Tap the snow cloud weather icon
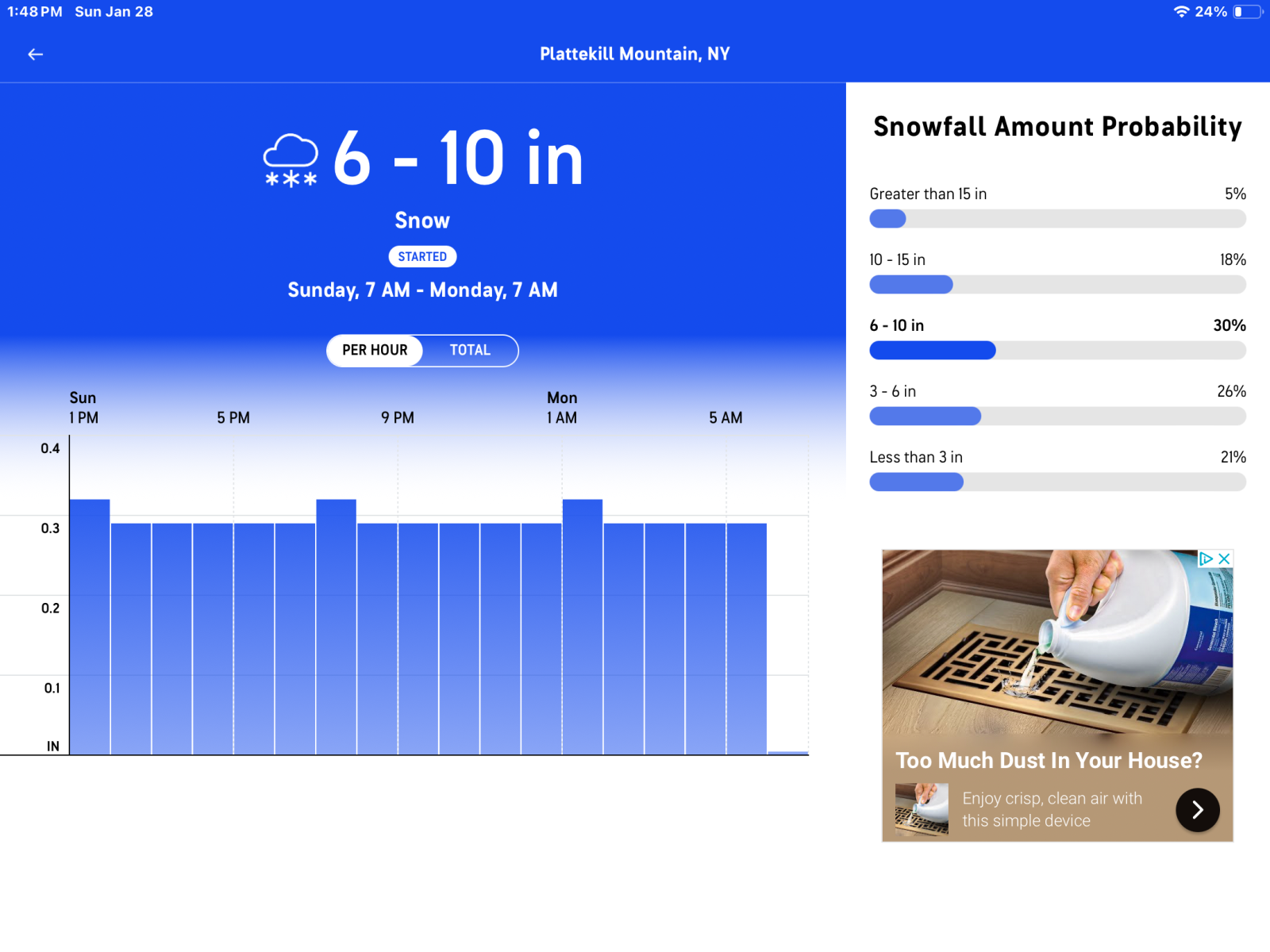This screenshot has height=952, width=1270. pos(291,160)
